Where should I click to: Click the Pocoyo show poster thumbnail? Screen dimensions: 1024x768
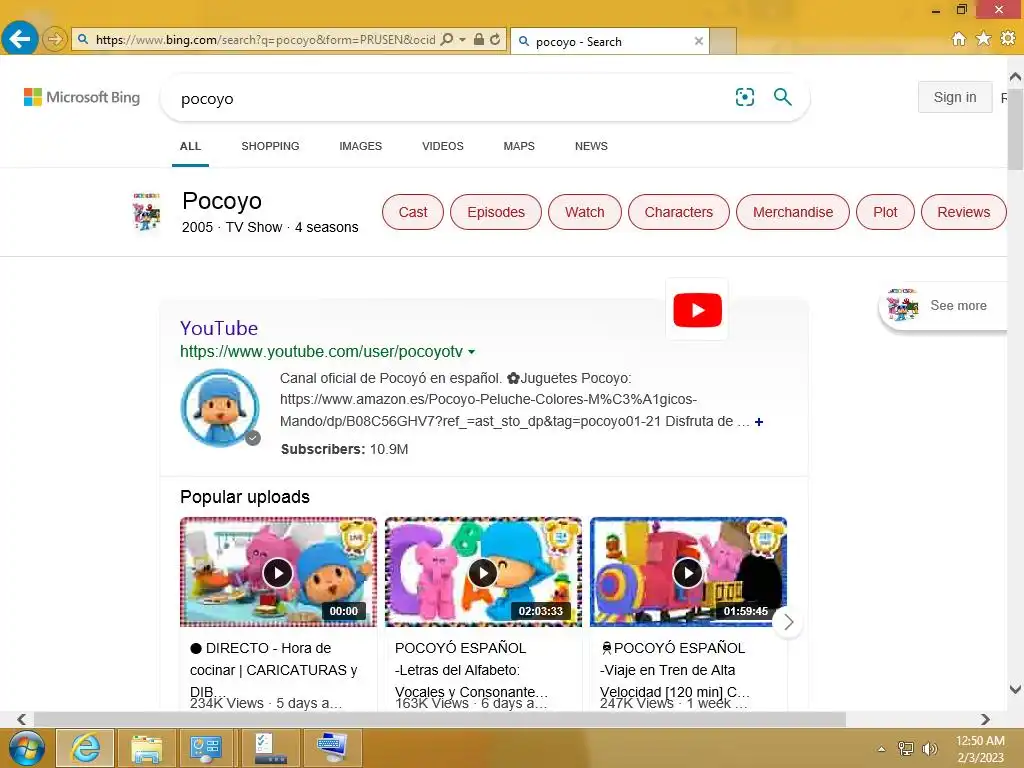pyautogui.click(x=146, y=212)
